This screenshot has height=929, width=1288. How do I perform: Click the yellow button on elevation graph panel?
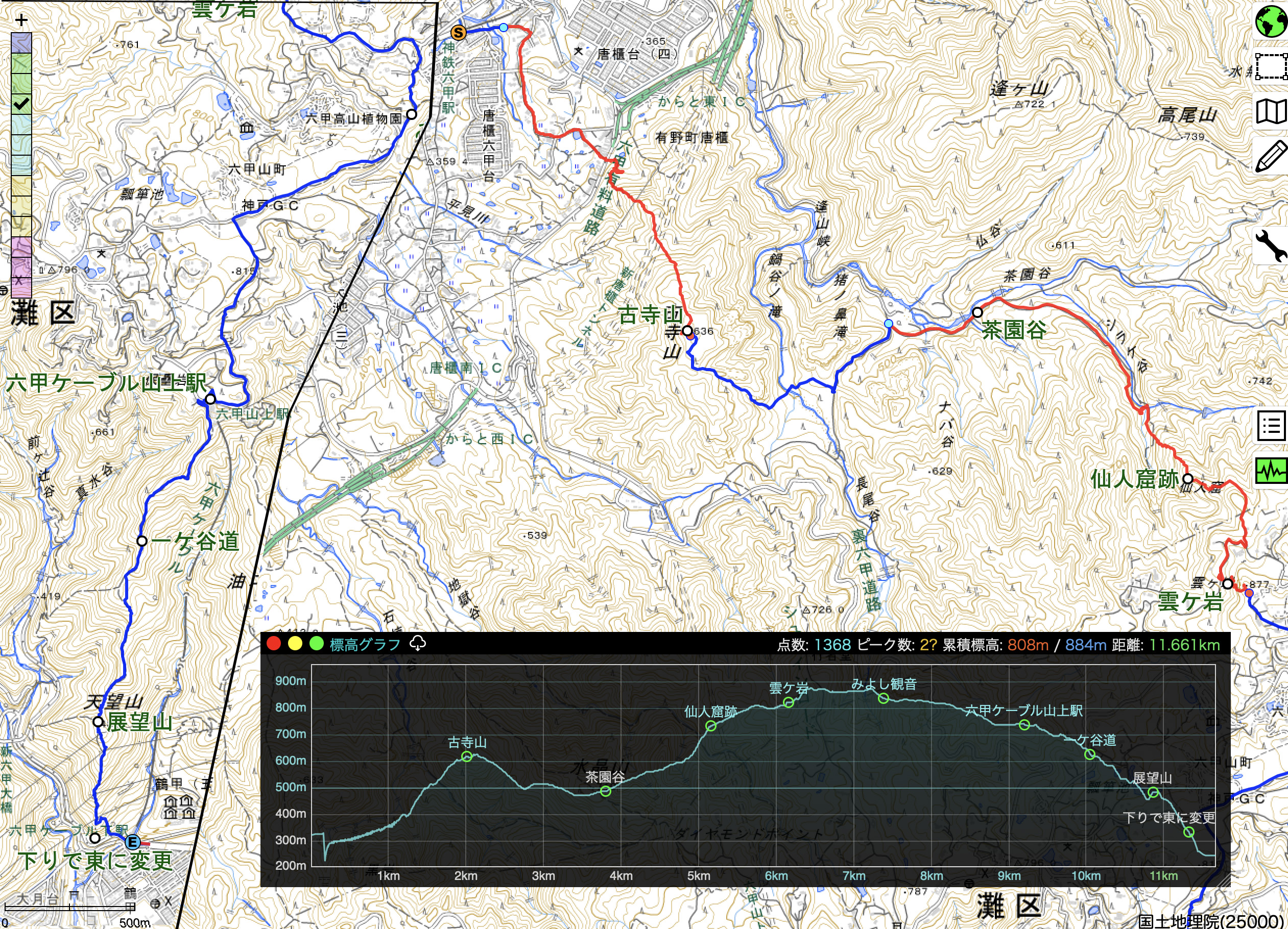coord(295,644)
